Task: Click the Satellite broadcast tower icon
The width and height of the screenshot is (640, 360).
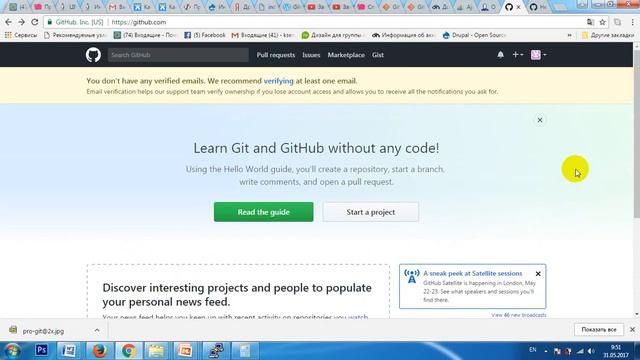Action: (x=411, y=276)
